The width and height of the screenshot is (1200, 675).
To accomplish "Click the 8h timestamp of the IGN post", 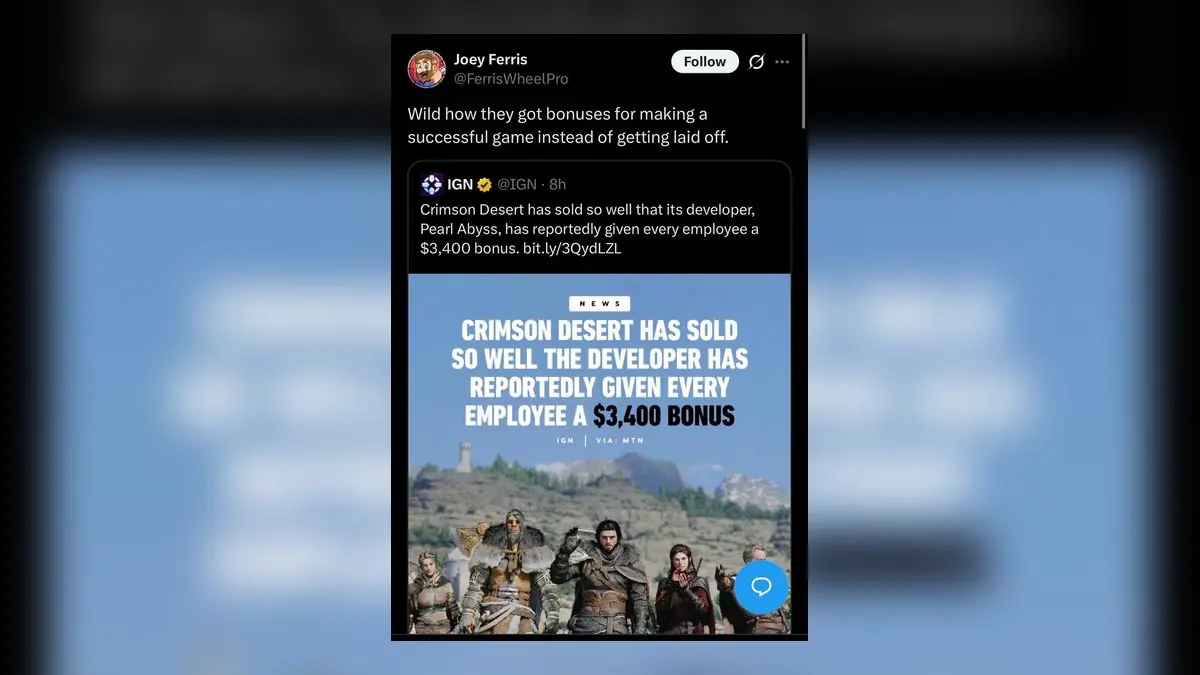I will [x=557, y=184].
